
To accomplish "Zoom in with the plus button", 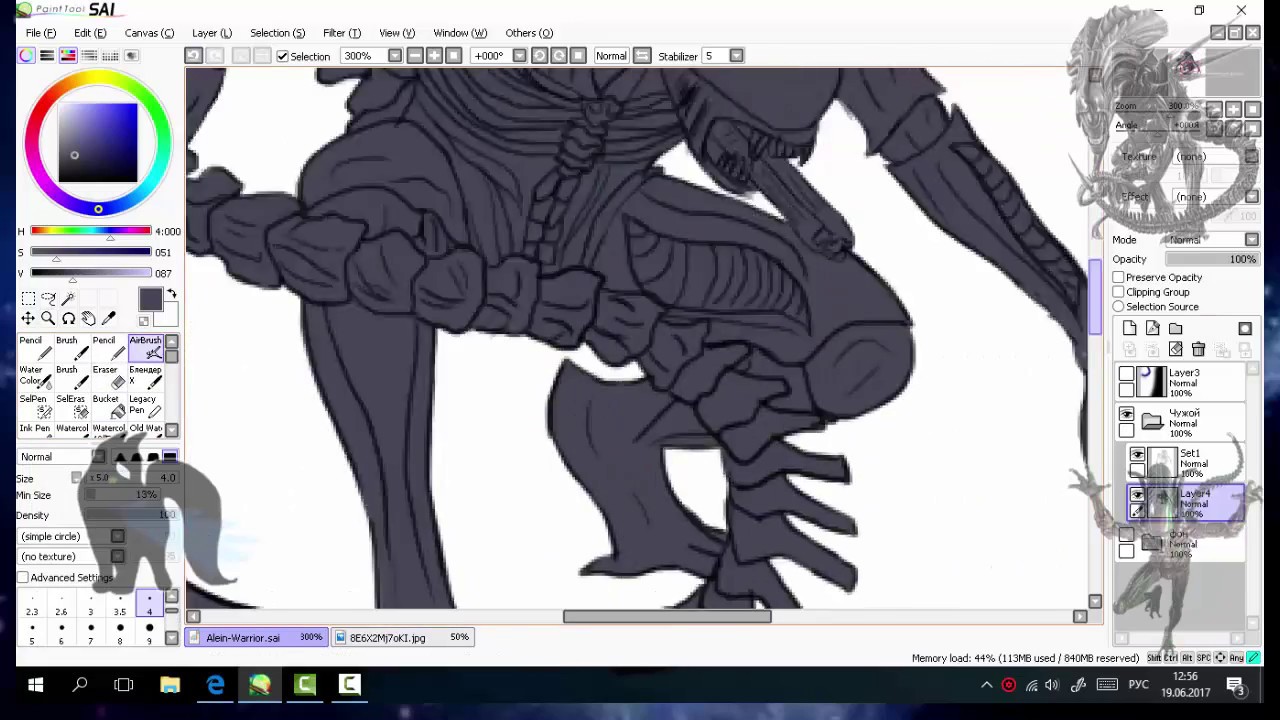I will click(x=434, y=56).
